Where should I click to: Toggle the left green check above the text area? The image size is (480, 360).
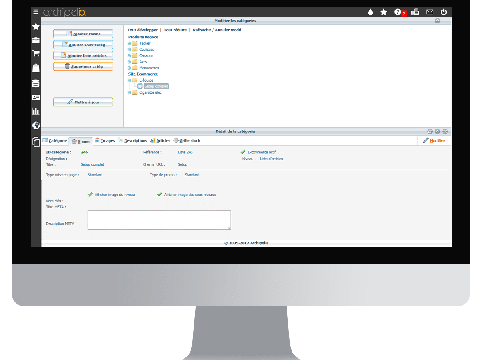click(x=90, y=194)
